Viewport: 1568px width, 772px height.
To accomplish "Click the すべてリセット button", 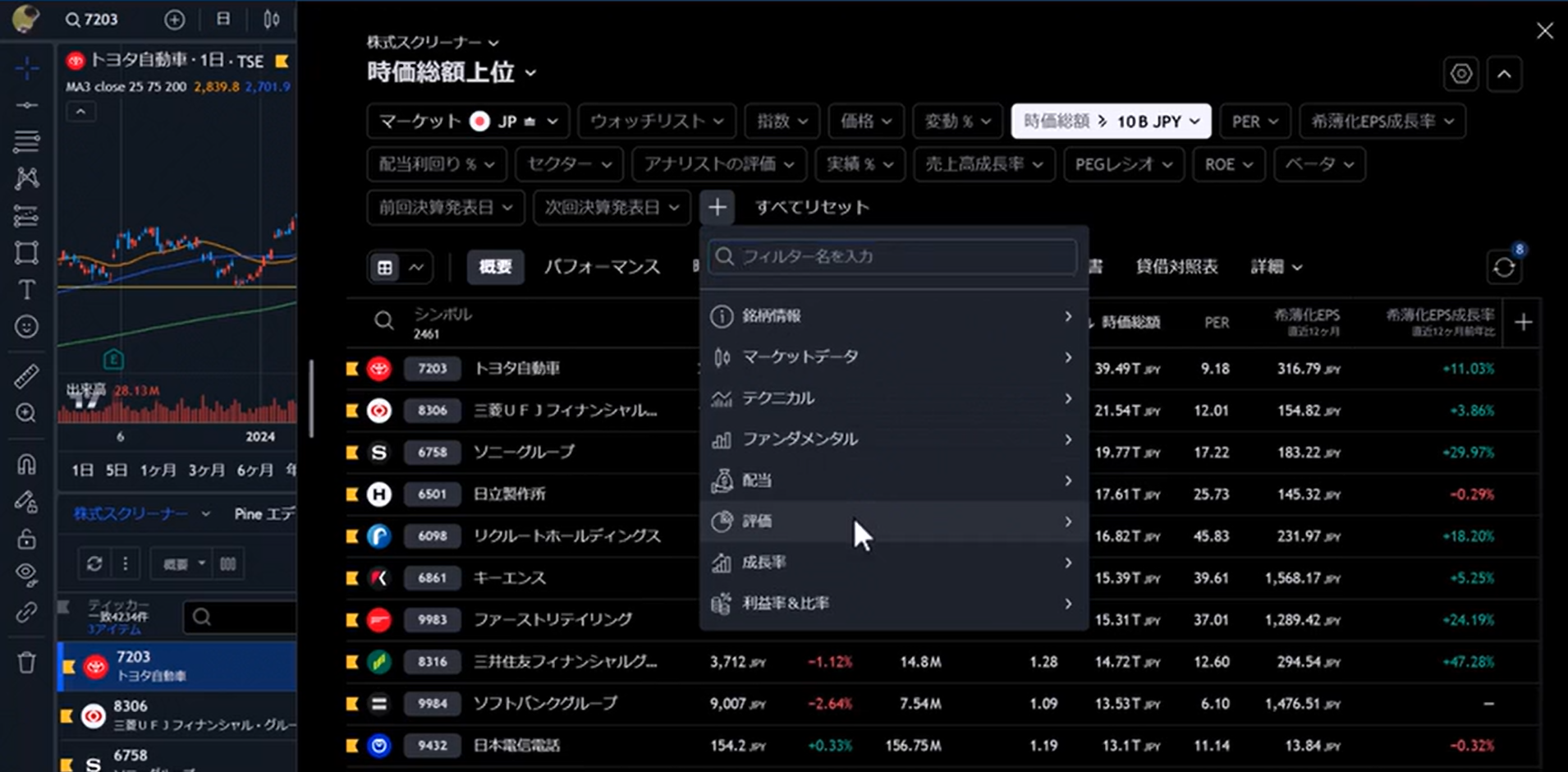I will coord(812,207).
